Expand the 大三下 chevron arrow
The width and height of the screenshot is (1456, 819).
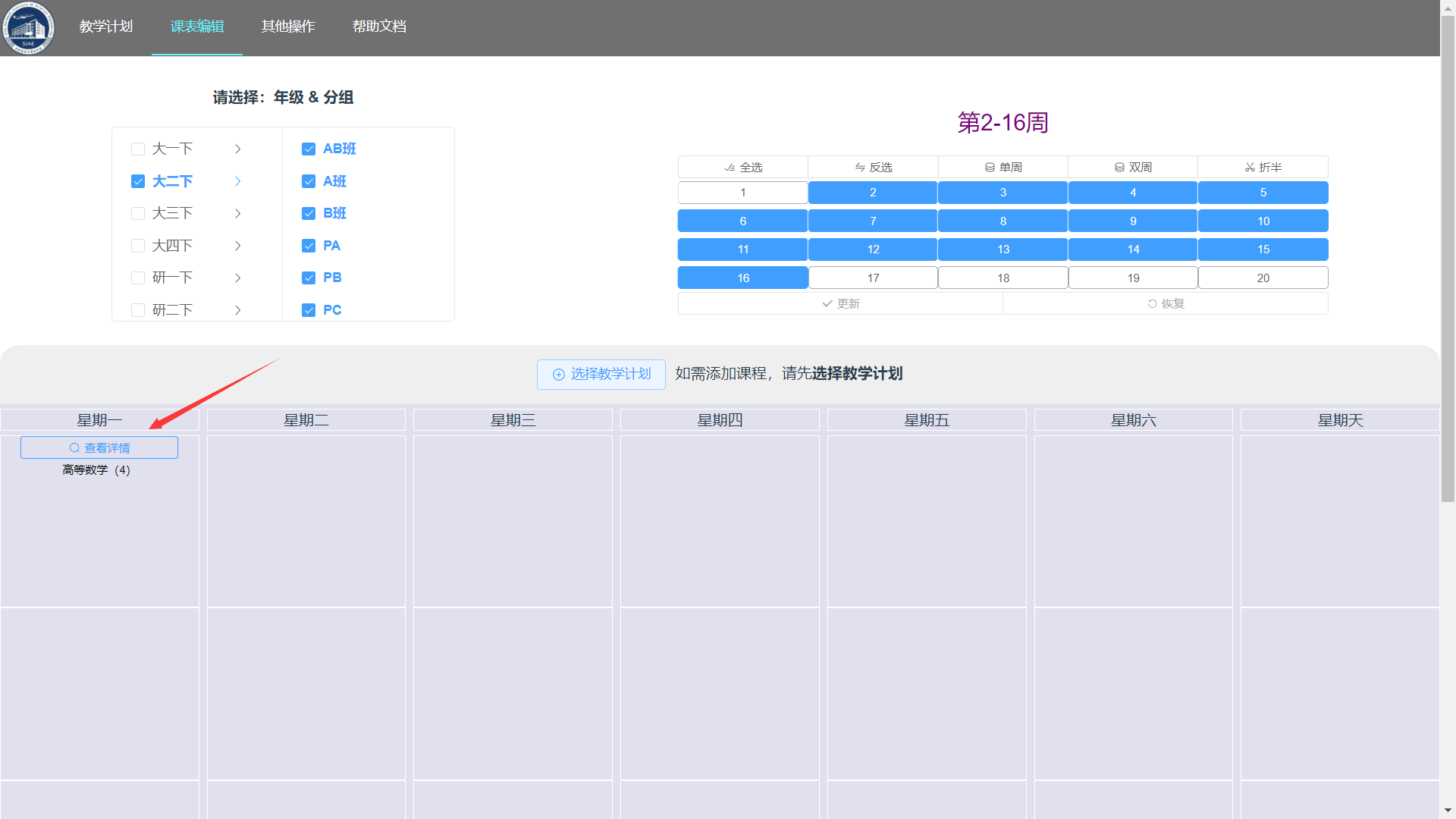238,213
